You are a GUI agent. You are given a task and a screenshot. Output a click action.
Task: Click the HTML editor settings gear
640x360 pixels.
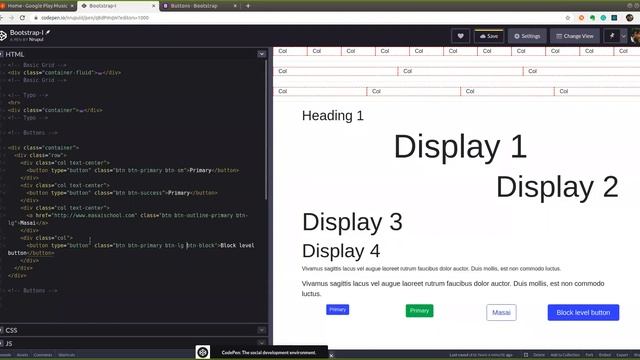[x=2, y=54]
